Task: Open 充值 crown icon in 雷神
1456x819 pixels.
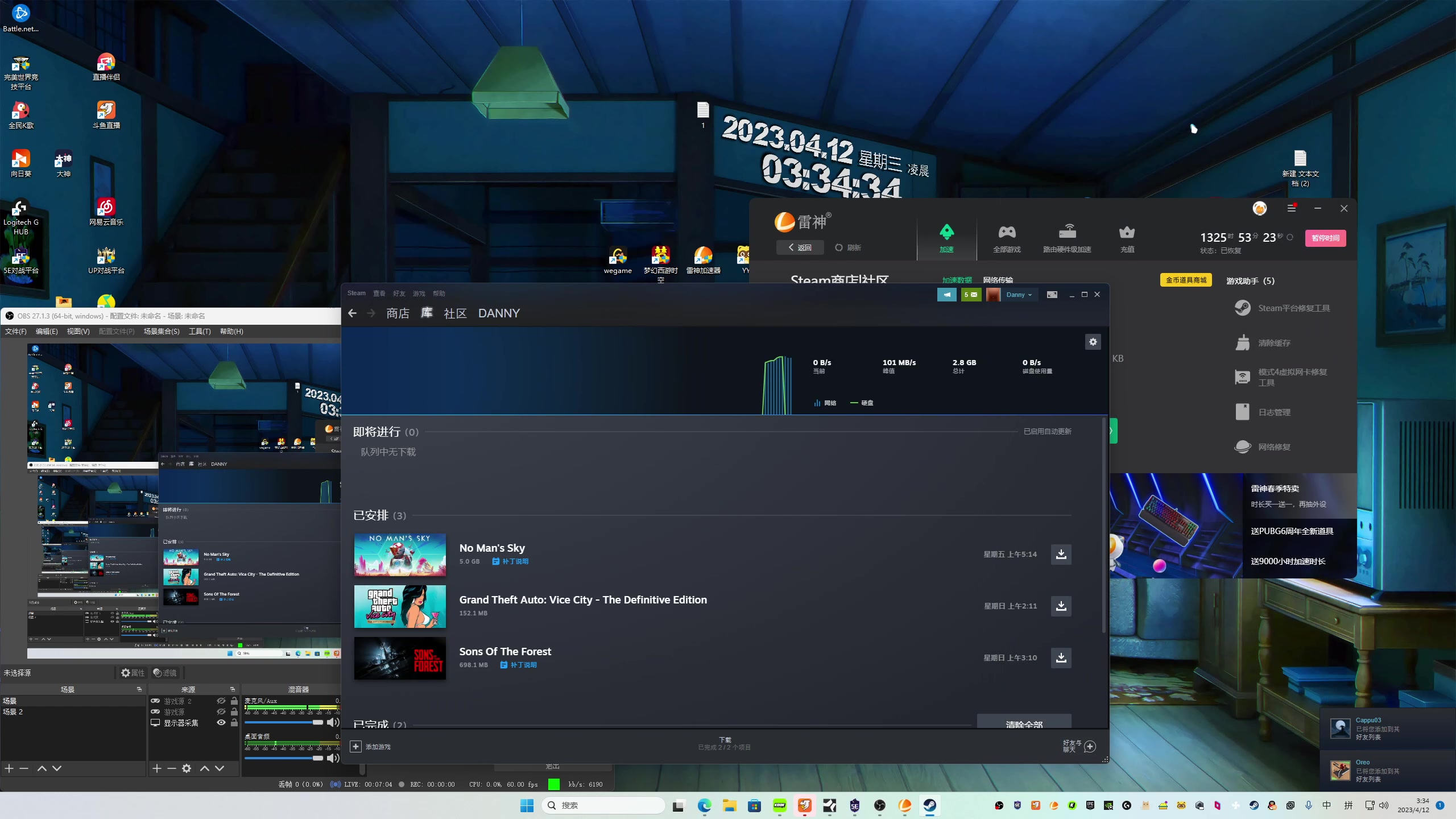Action: (1127, 238)
